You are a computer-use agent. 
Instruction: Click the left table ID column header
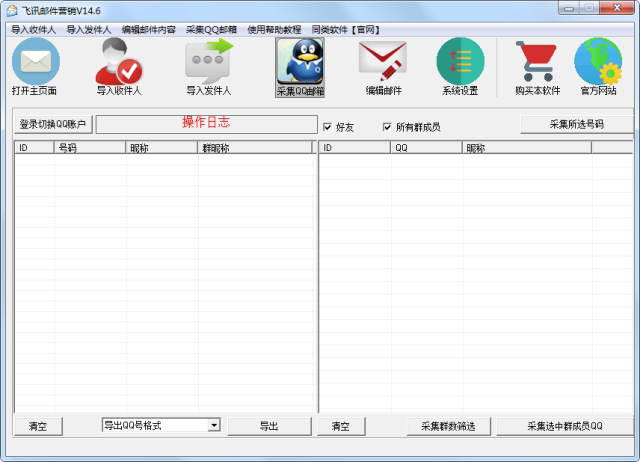34,148
